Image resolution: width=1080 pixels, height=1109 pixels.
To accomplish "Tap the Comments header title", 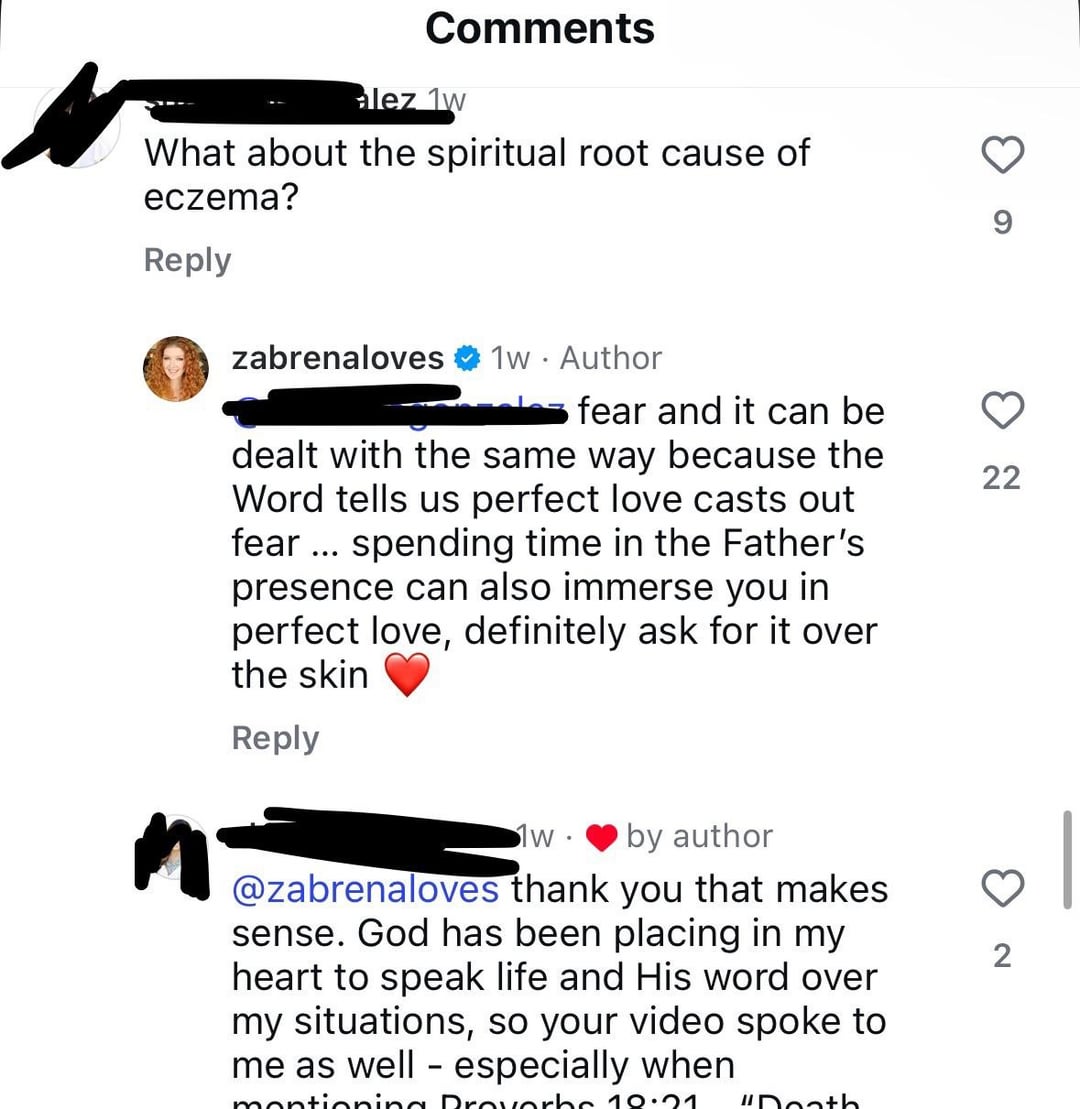I will pyautogui.click(x=540, y=28).
